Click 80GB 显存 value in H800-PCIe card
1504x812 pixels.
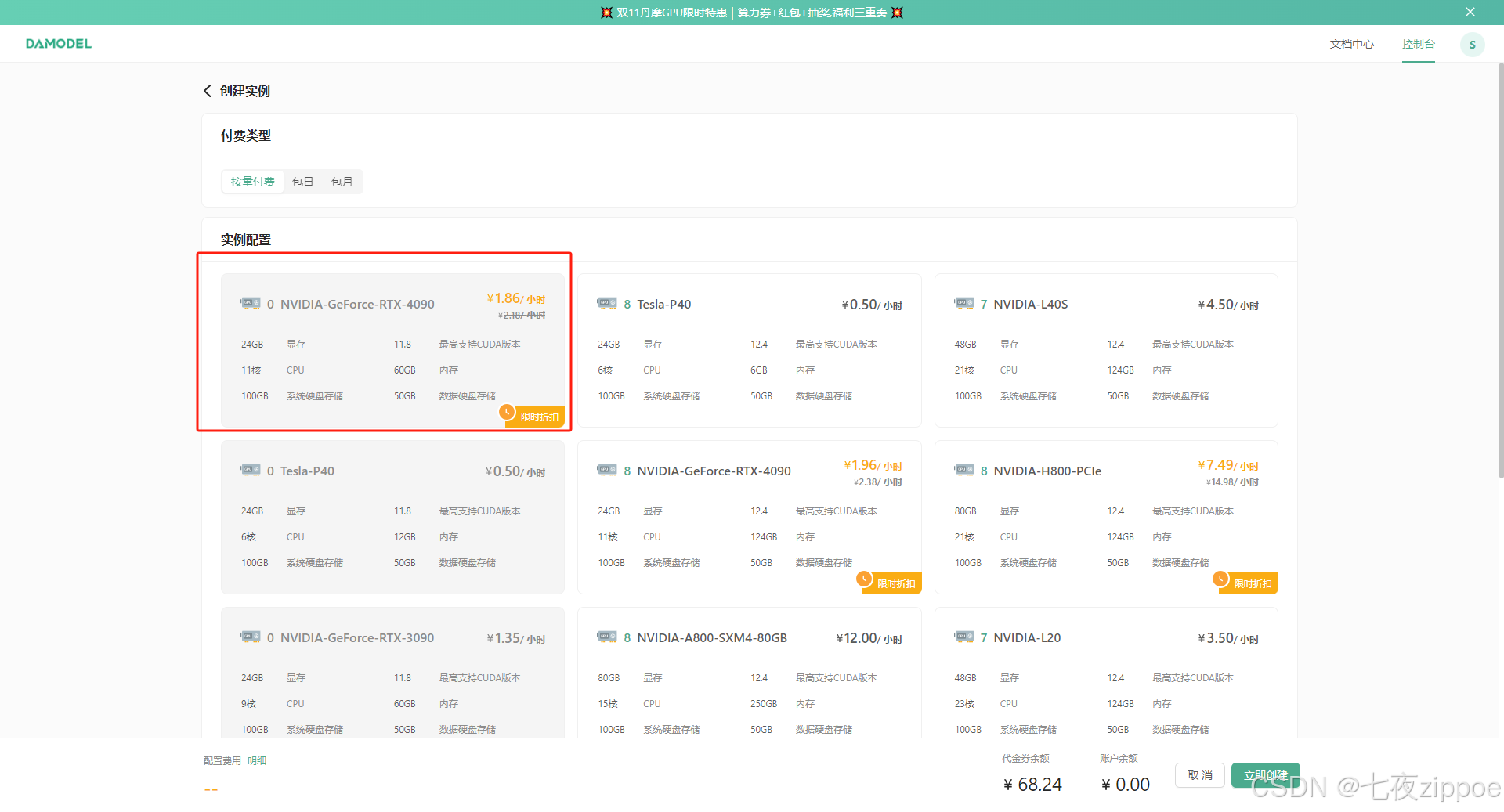(965, 511)
